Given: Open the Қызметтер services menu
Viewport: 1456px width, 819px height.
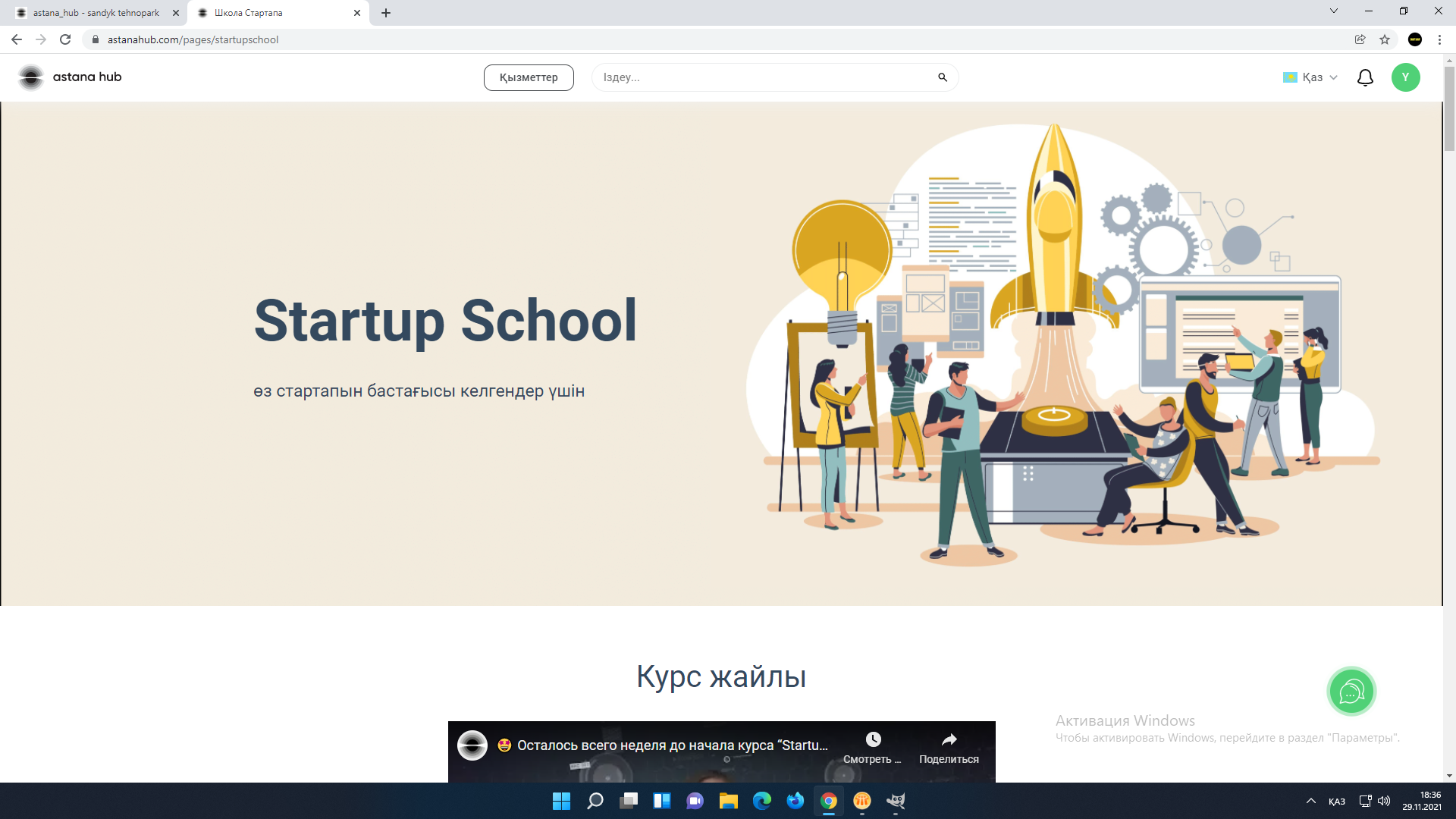Looking at the screenshot, I should tap(529, 77).
